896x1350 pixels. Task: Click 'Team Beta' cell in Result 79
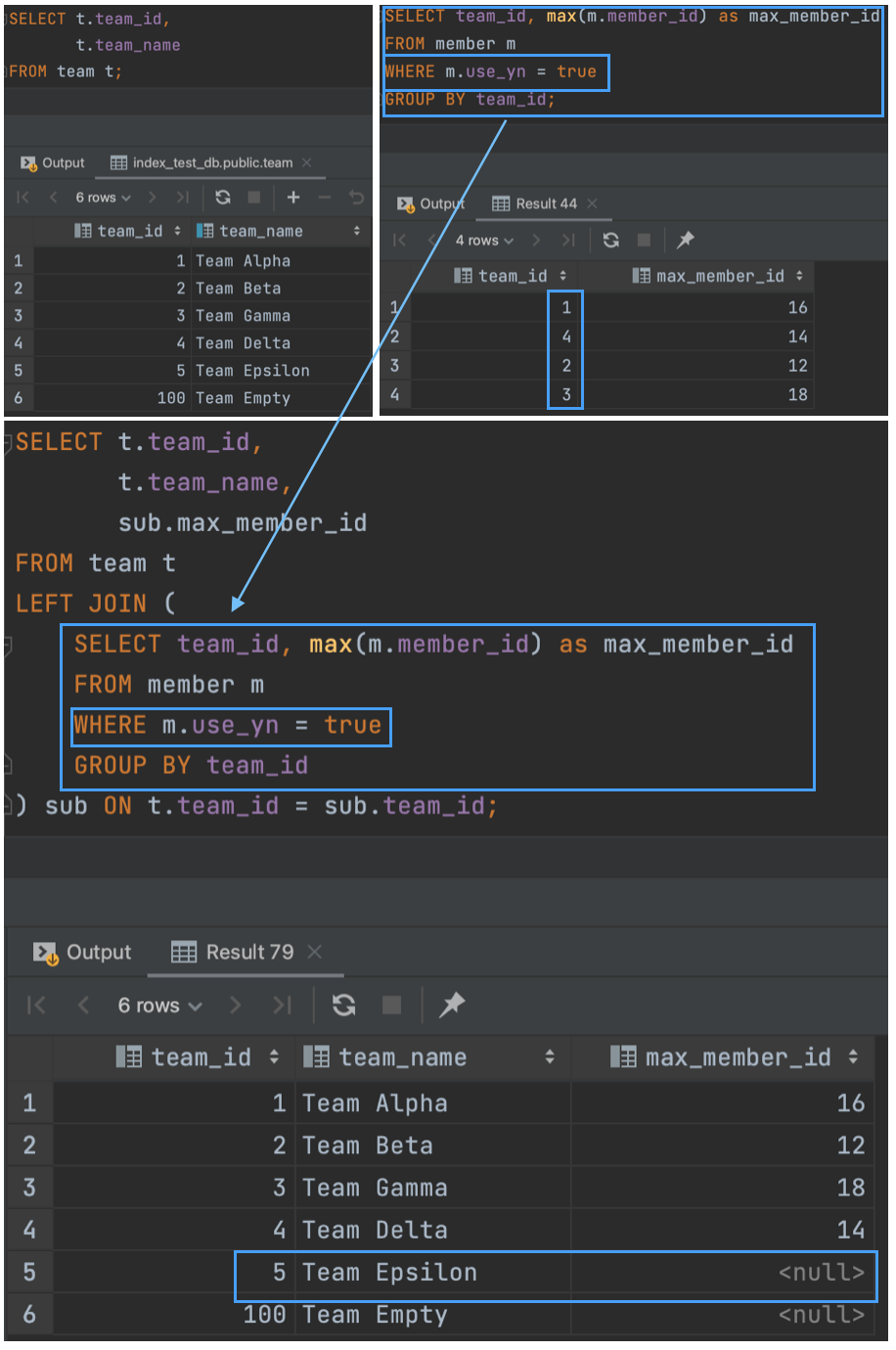pyautogui.click(x=433, y=1146)
